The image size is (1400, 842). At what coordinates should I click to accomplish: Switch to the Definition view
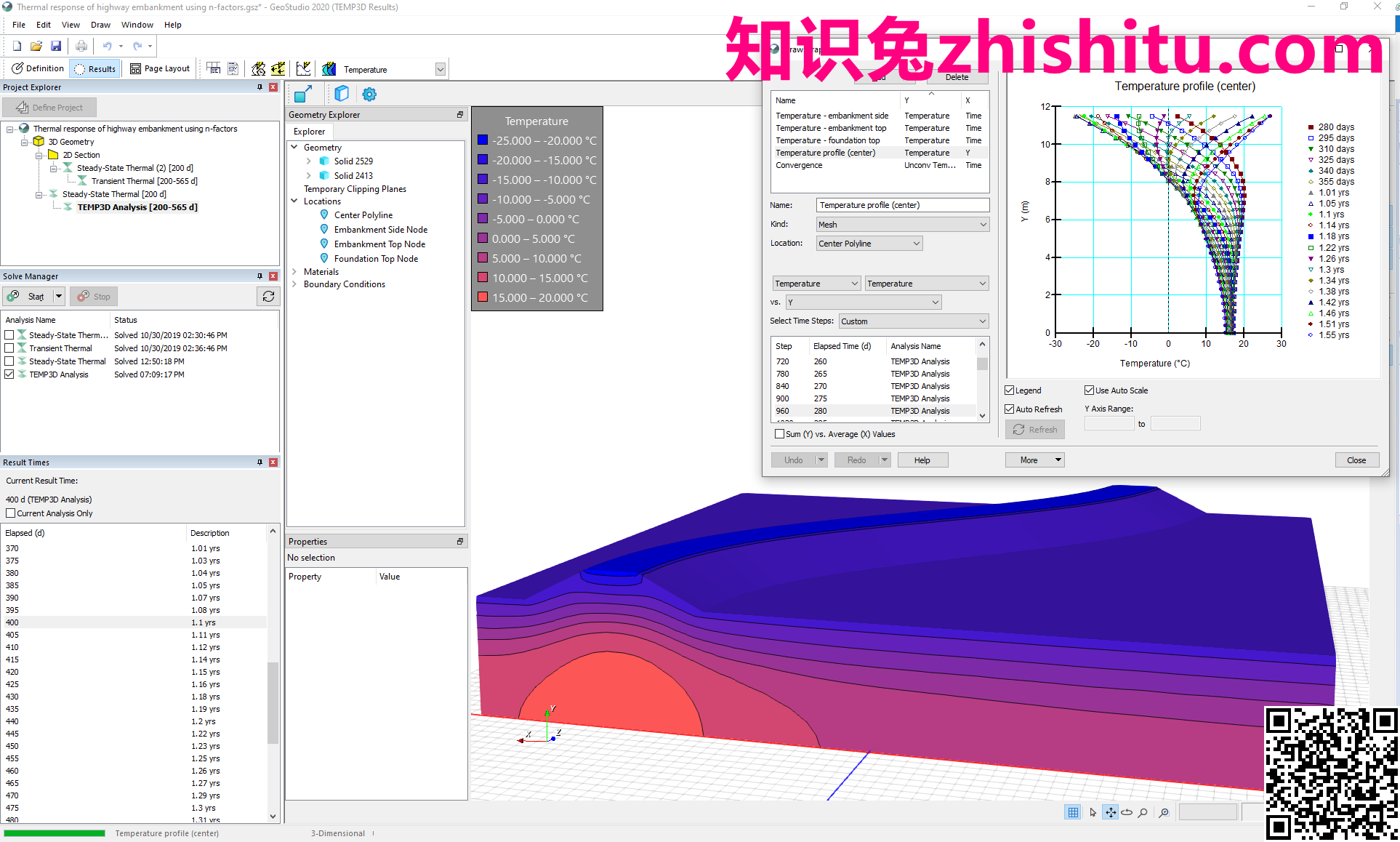[38, 68]
